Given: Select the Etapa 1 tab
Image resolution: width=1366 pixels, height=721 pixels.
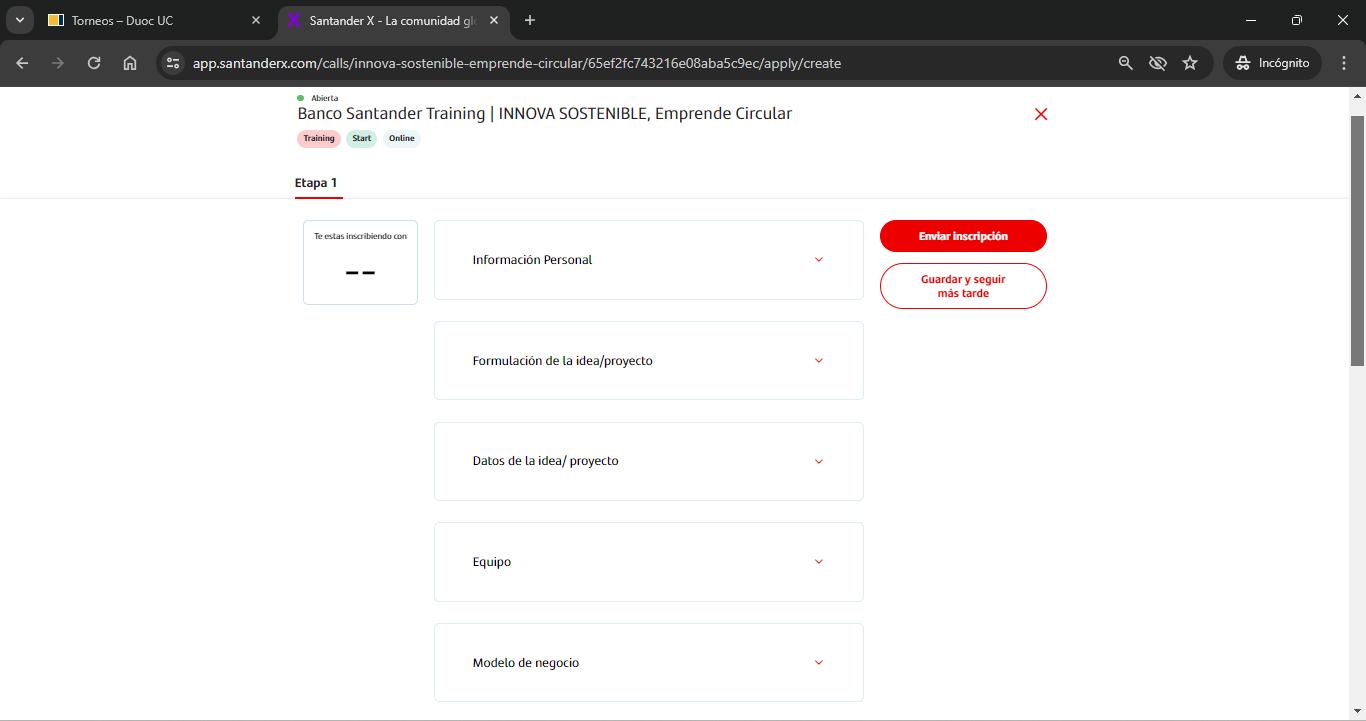Looking at the screenshot, I should [x=316, y=183].
